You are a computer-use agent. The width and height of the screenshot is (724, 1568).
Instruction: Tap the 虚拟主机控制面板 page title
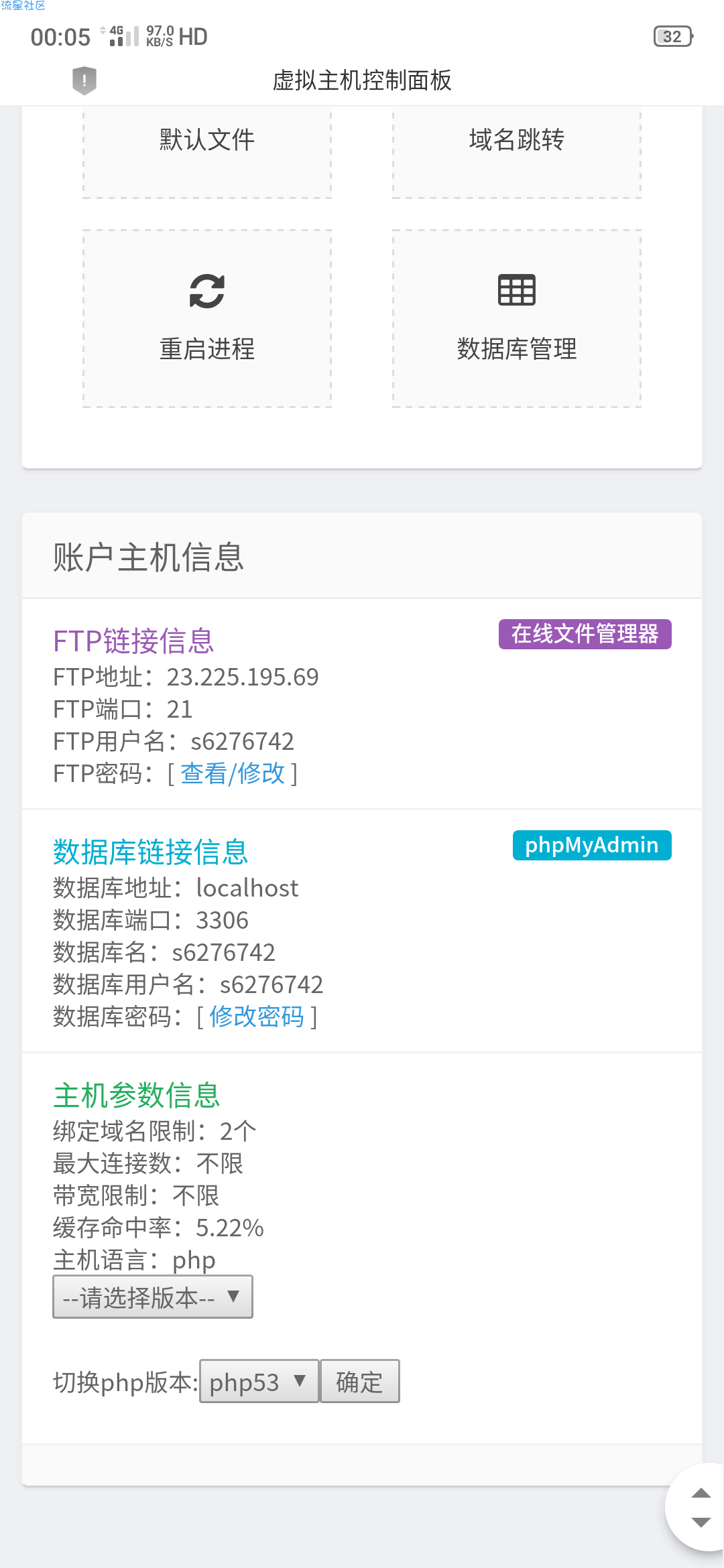coord(362,80)
